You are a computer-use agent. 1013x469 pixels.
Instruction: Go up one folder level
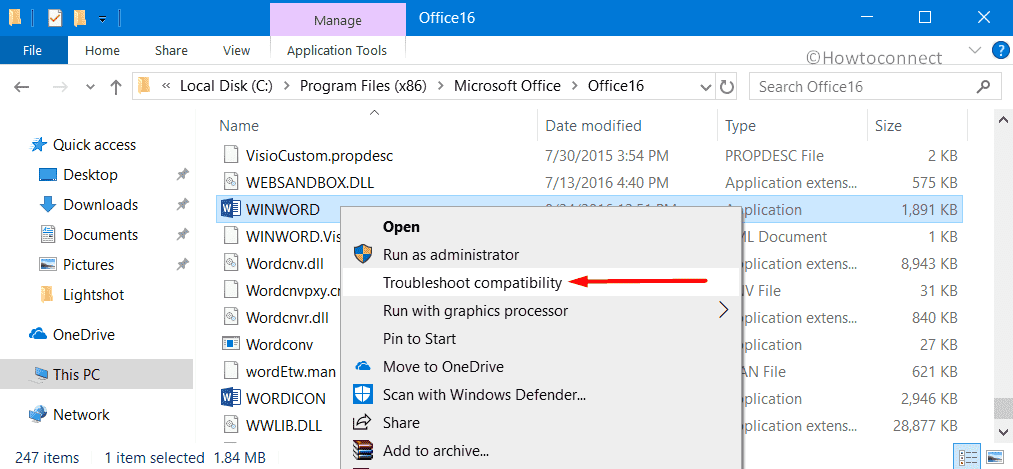pyautogui.click(x=116, y=87)
